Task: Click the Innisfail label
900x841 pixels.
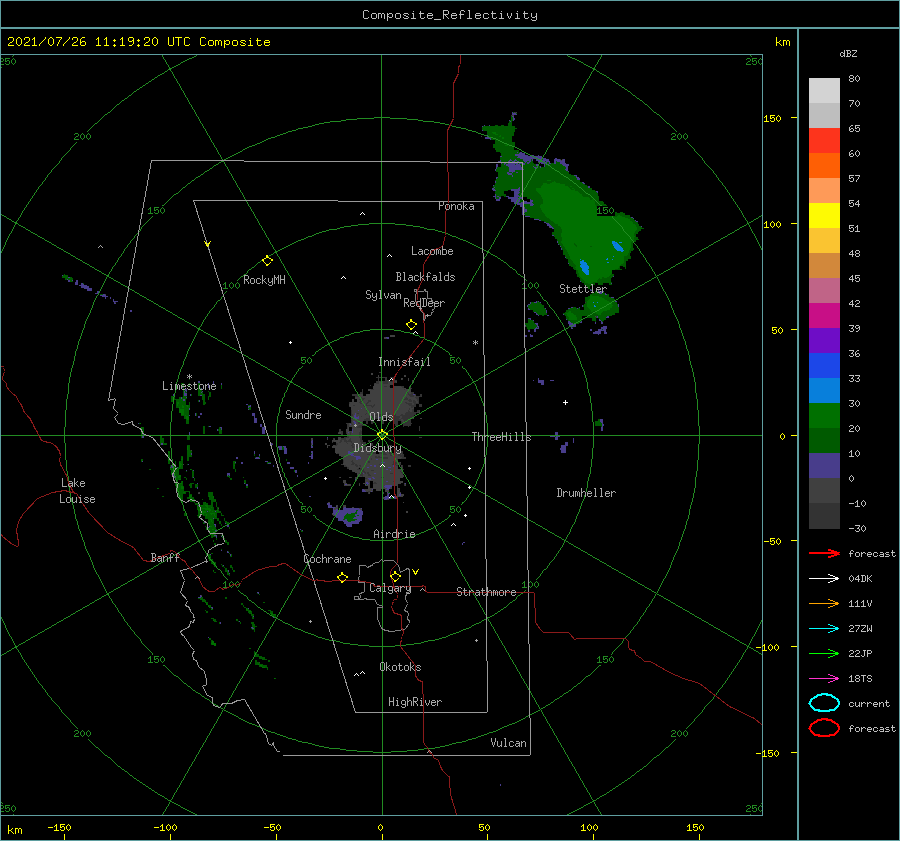Action: (404, 362)
